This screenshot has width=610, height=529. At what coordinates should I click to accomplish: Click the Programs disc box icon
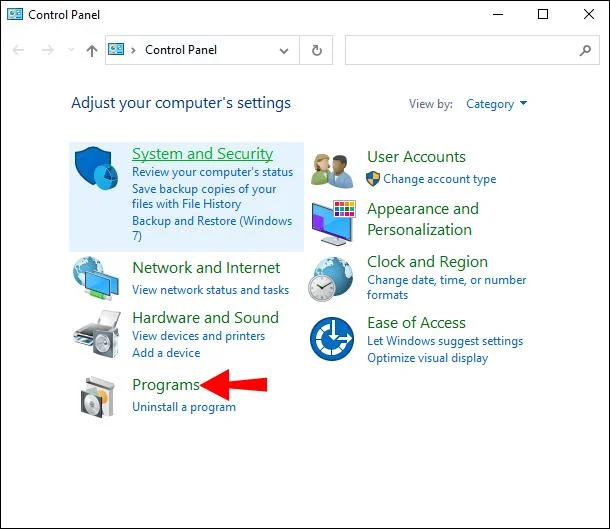tap(98, 397)
